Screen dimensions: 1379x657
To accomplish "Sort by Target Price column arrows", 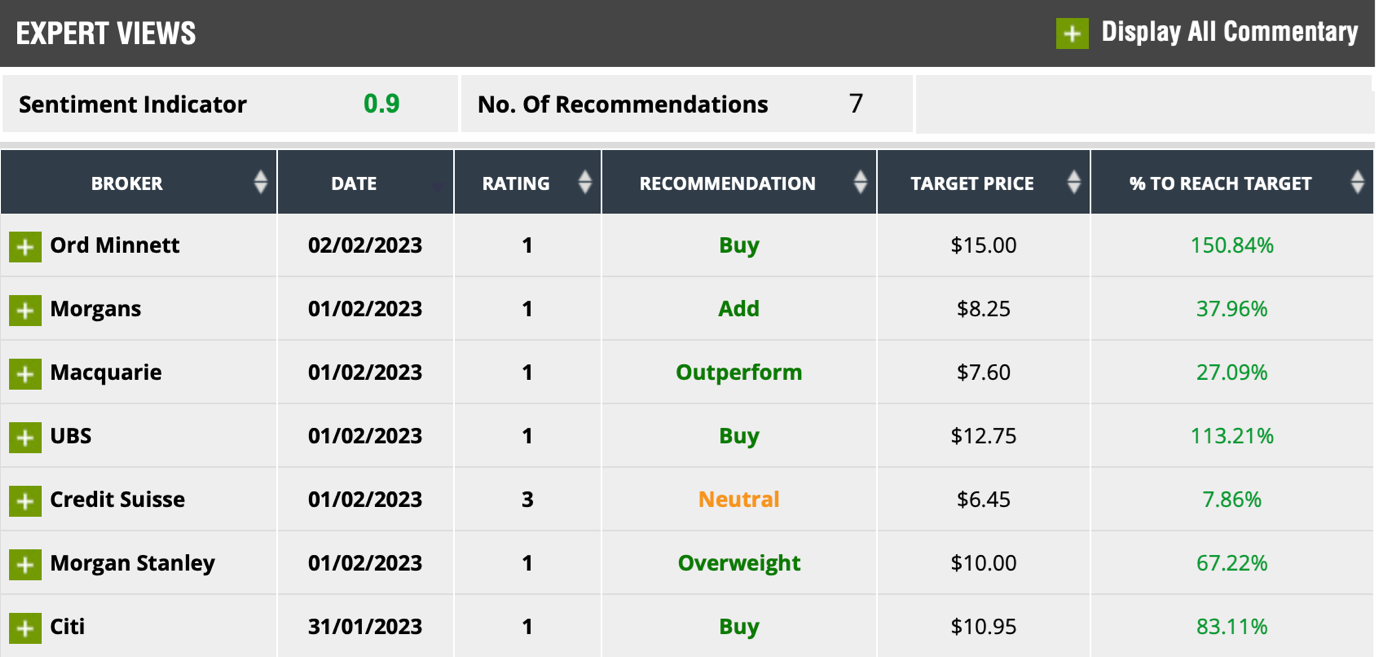I will [x=1074, y=182].
